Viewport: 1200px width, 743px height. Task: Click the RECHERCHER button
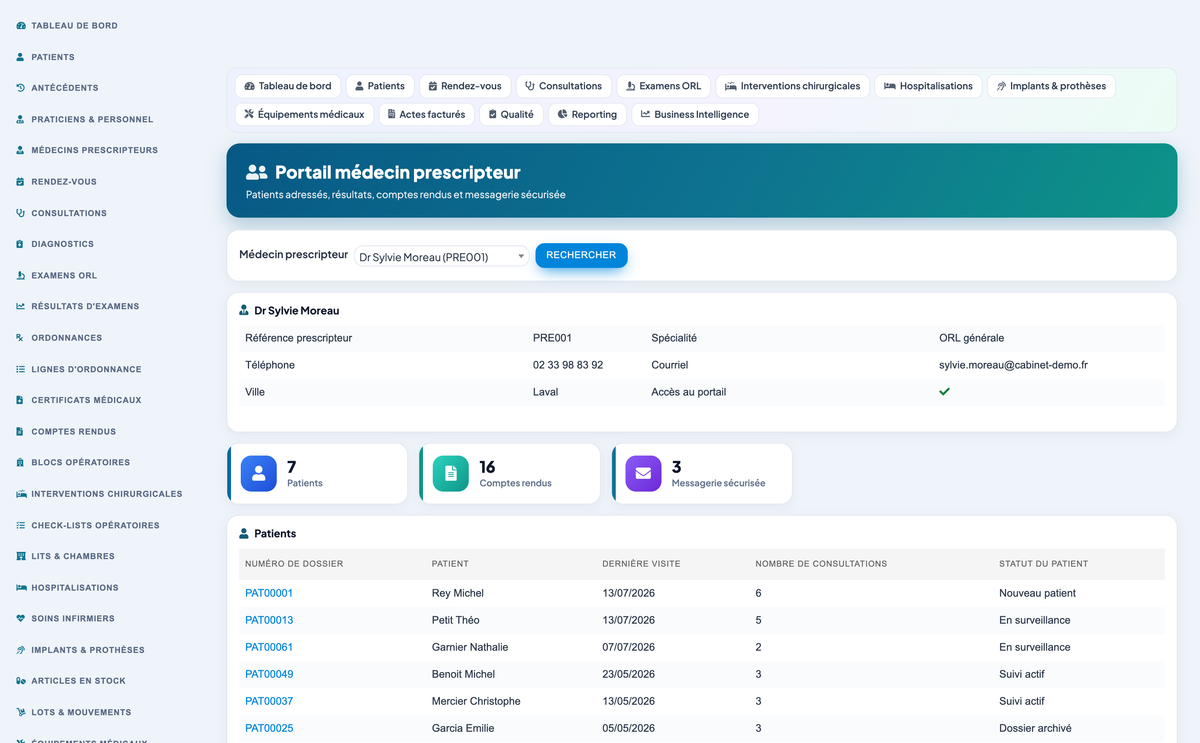pos(581,255)
